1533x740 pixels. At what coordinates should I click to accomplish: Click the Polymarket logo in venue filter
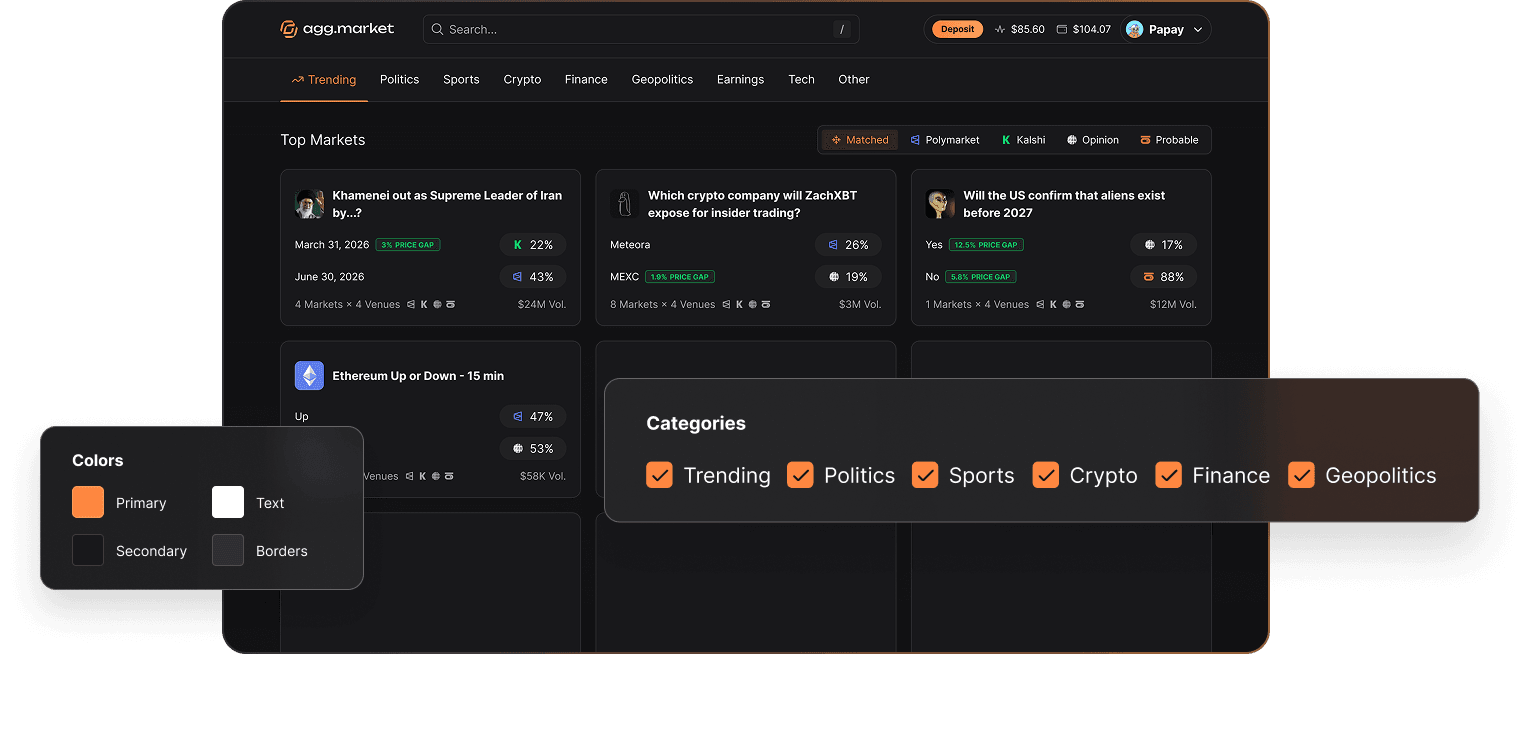tap(915, 140)
